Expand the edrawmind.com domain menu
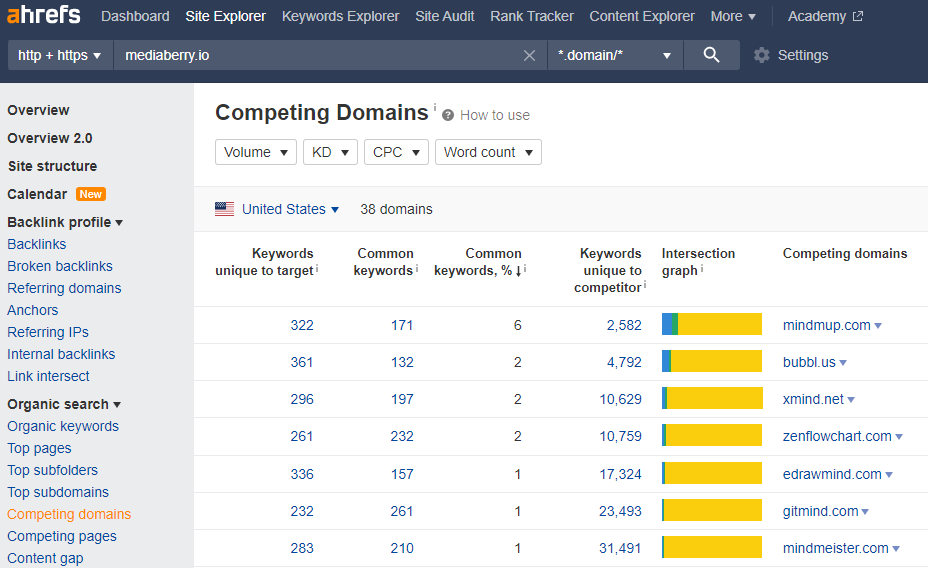Screen dimensions: 928x568 coord(889,475)
